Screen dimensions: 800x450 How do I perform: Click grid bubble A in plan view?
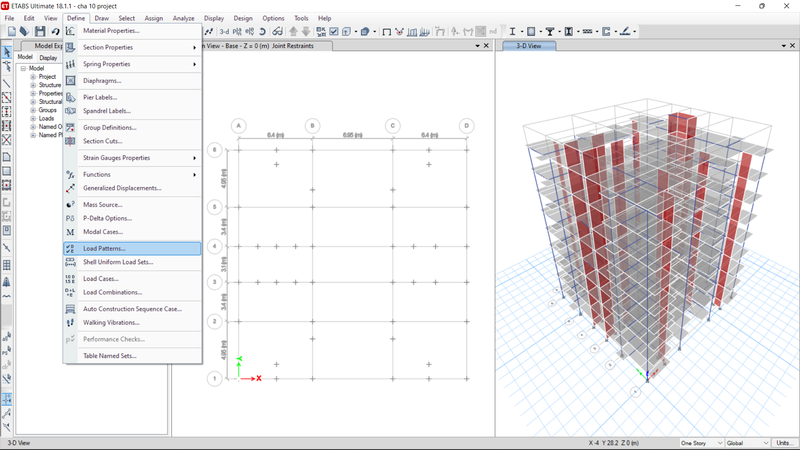[238, 126]
